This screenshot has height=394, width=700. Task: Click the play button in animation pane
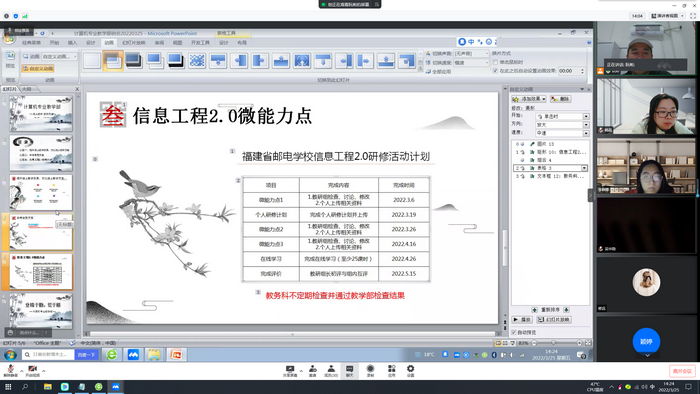tap(522, 319)
